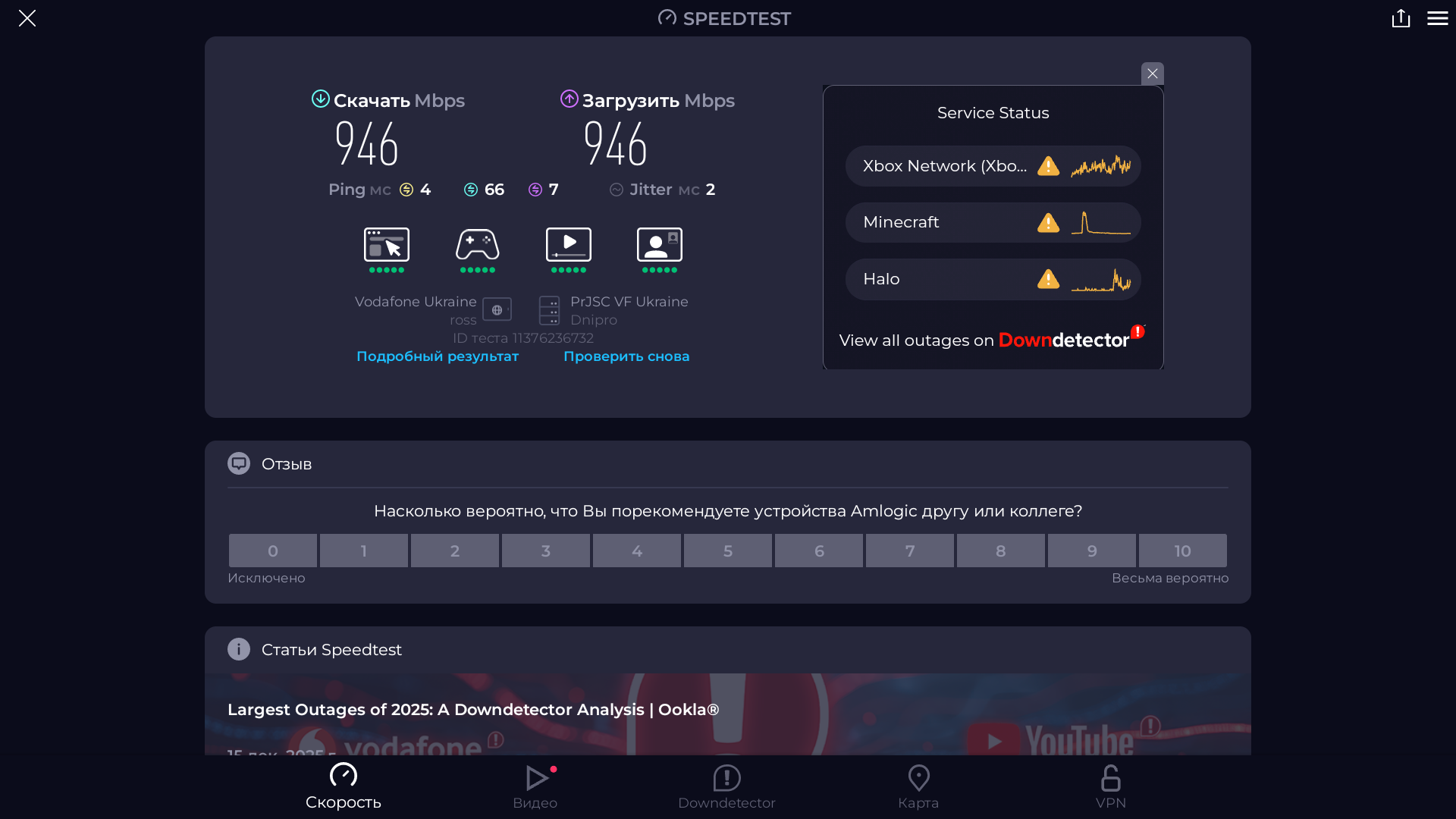Open Halo service status row

tap(993, 279)
